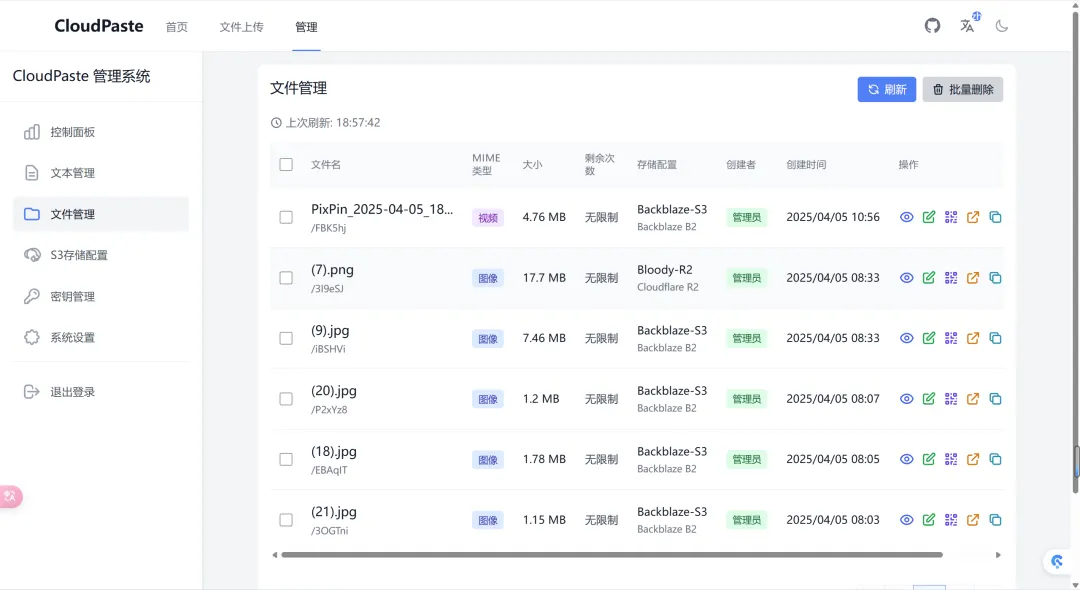Open 控制面板 in sidebar
The width and height of the screenshot is (1080, 590).
[101, 132]
